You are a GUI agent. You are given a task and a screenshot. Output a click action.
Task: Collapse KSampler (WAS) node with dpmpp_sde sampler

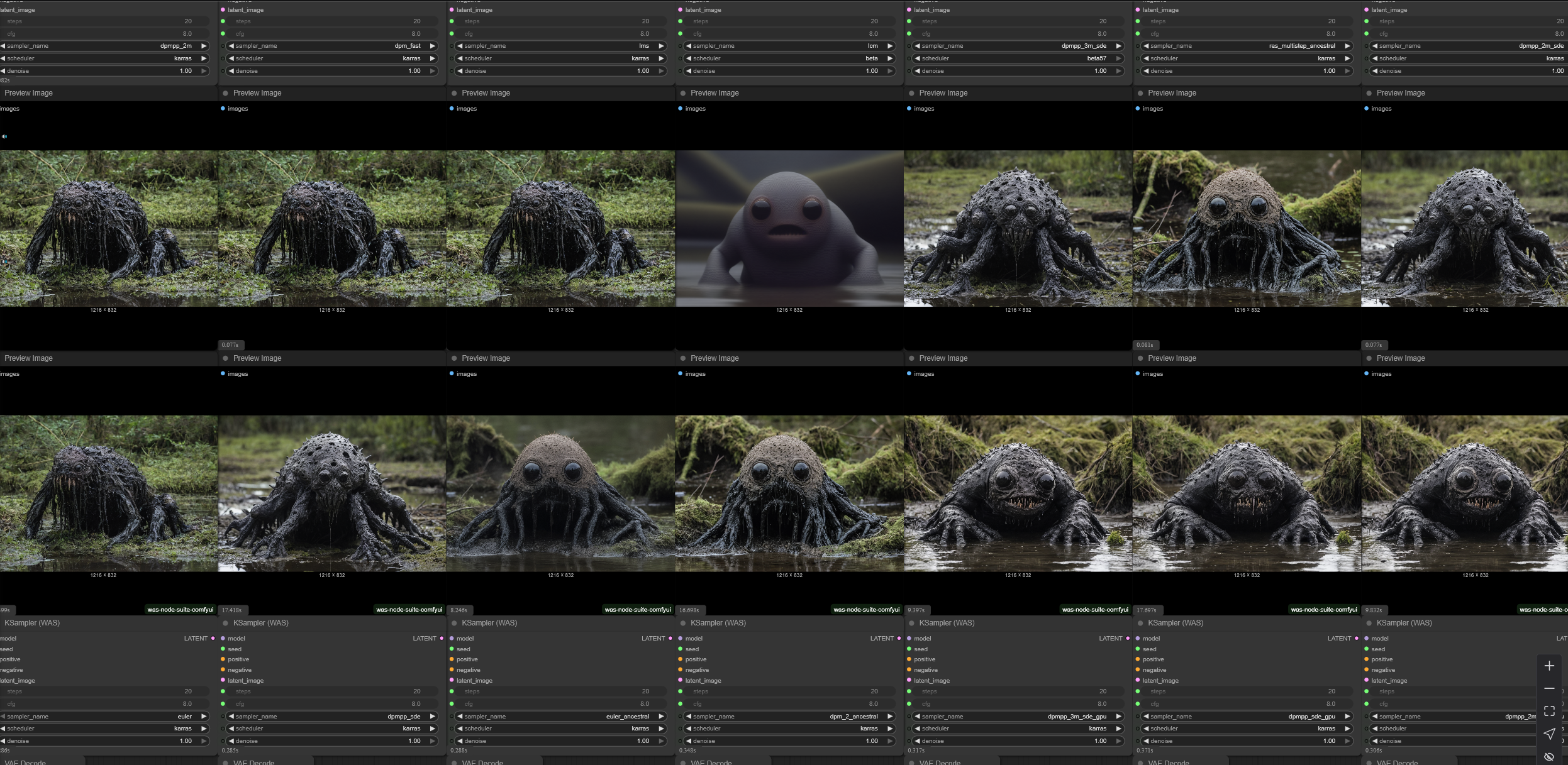point(226,623)
